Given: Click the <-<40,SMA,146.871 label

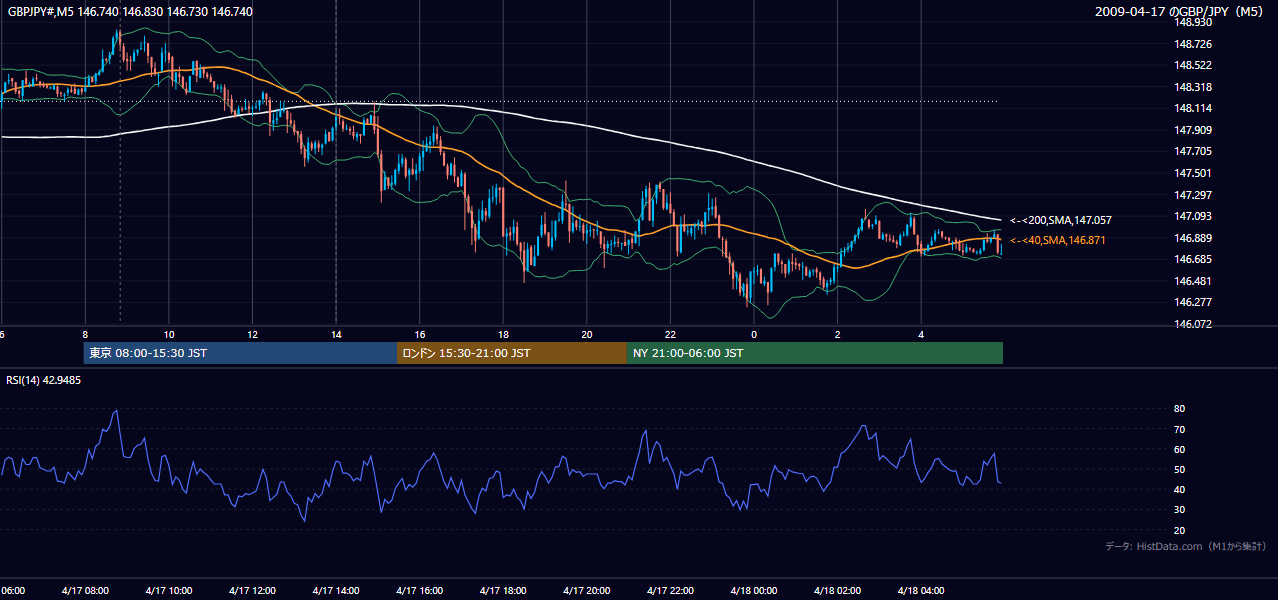Looking at the screenshot, I should click(1058, 241).
